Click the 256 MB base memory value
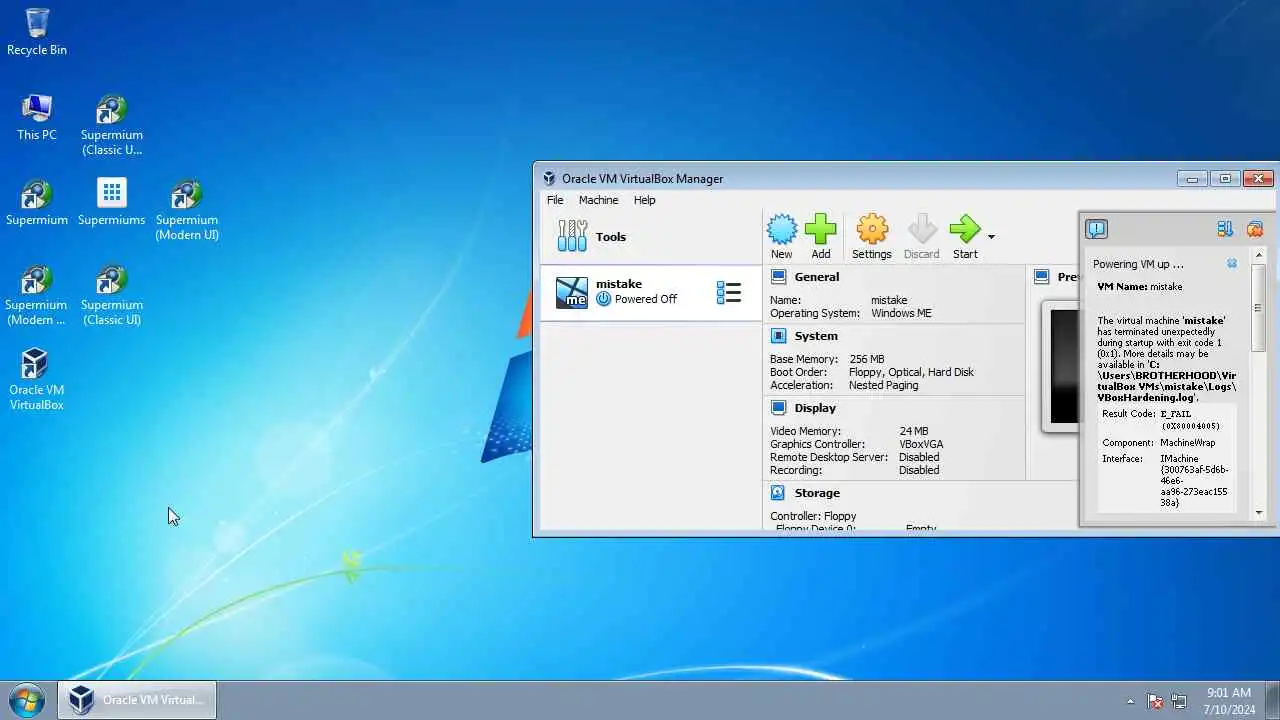 [866, 359]
